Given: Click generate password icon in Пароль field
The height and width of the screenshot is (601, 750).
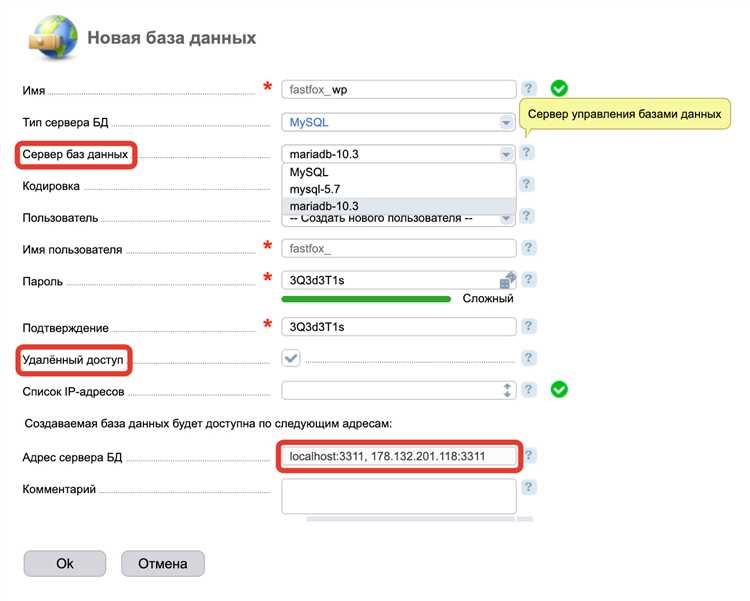Looking at the screenshot, I should [507, 280].
